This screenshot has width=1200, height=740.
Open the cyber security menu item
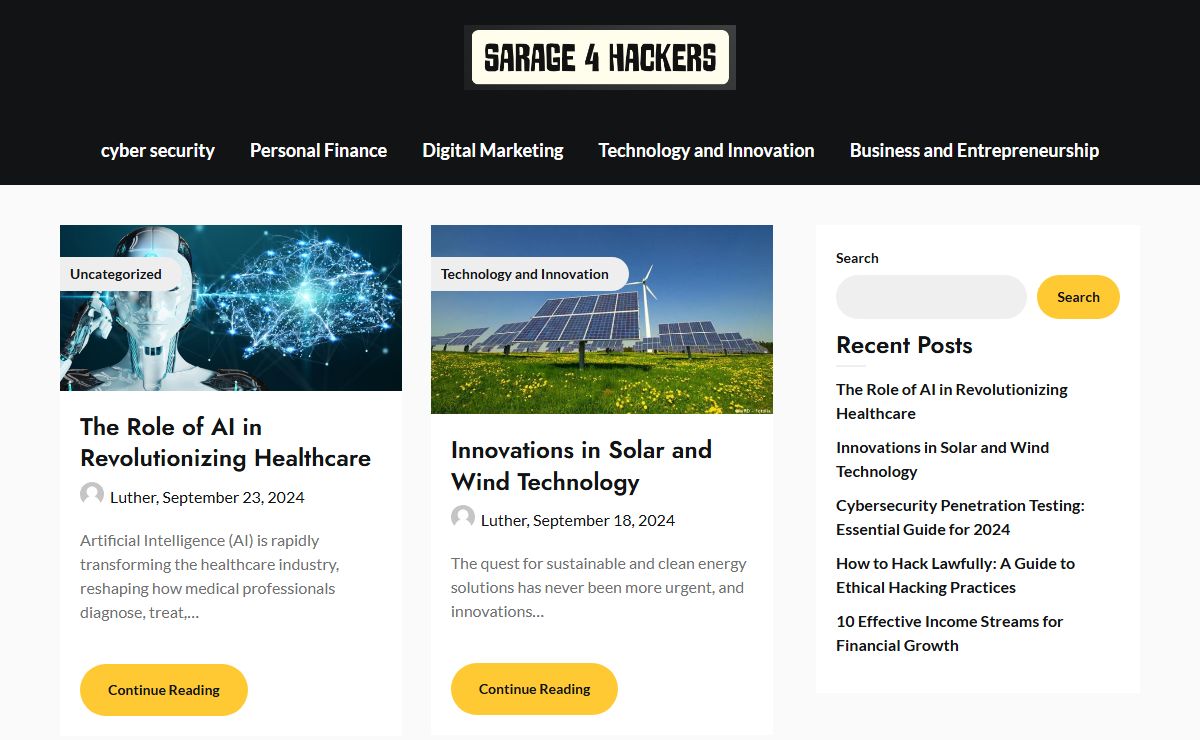click(x=158, y=151)
